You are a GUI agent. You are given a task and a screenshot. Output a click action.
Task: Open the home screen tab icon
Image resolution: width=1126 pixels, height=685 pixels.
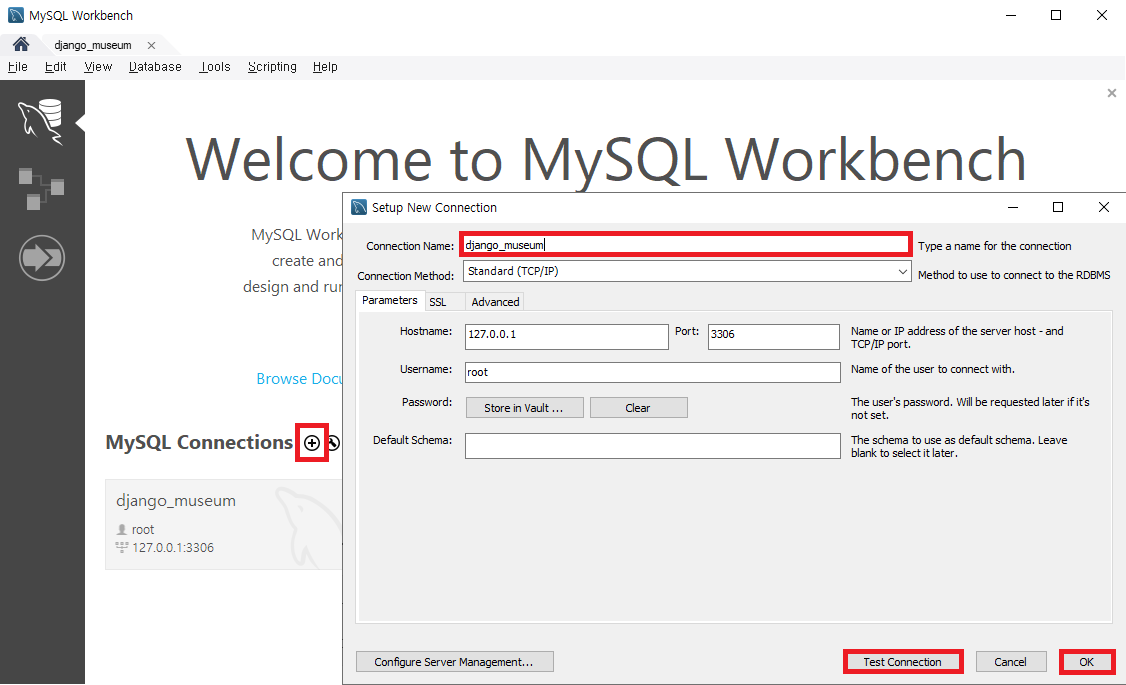click(21, 45)
